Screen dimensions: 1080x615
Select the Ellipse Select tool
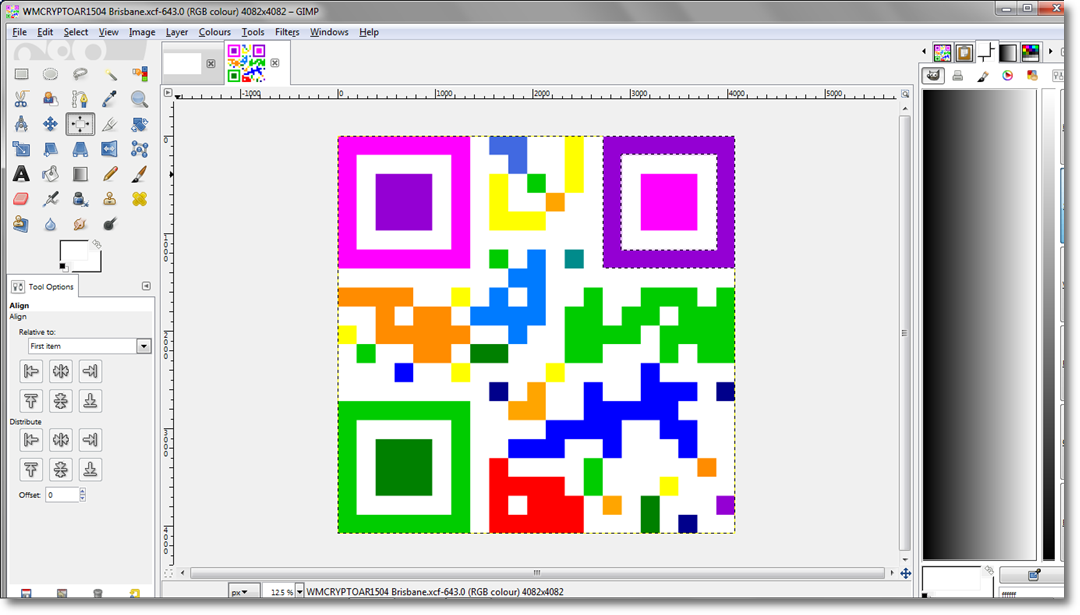point(50,74)
